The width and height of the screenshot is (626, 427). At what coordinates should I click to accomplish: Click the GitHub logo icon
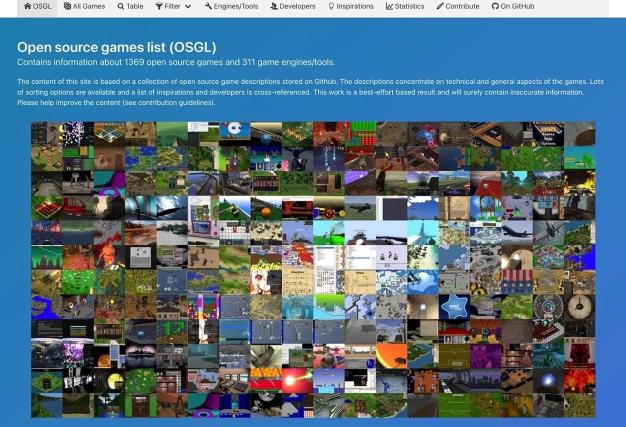495,6
